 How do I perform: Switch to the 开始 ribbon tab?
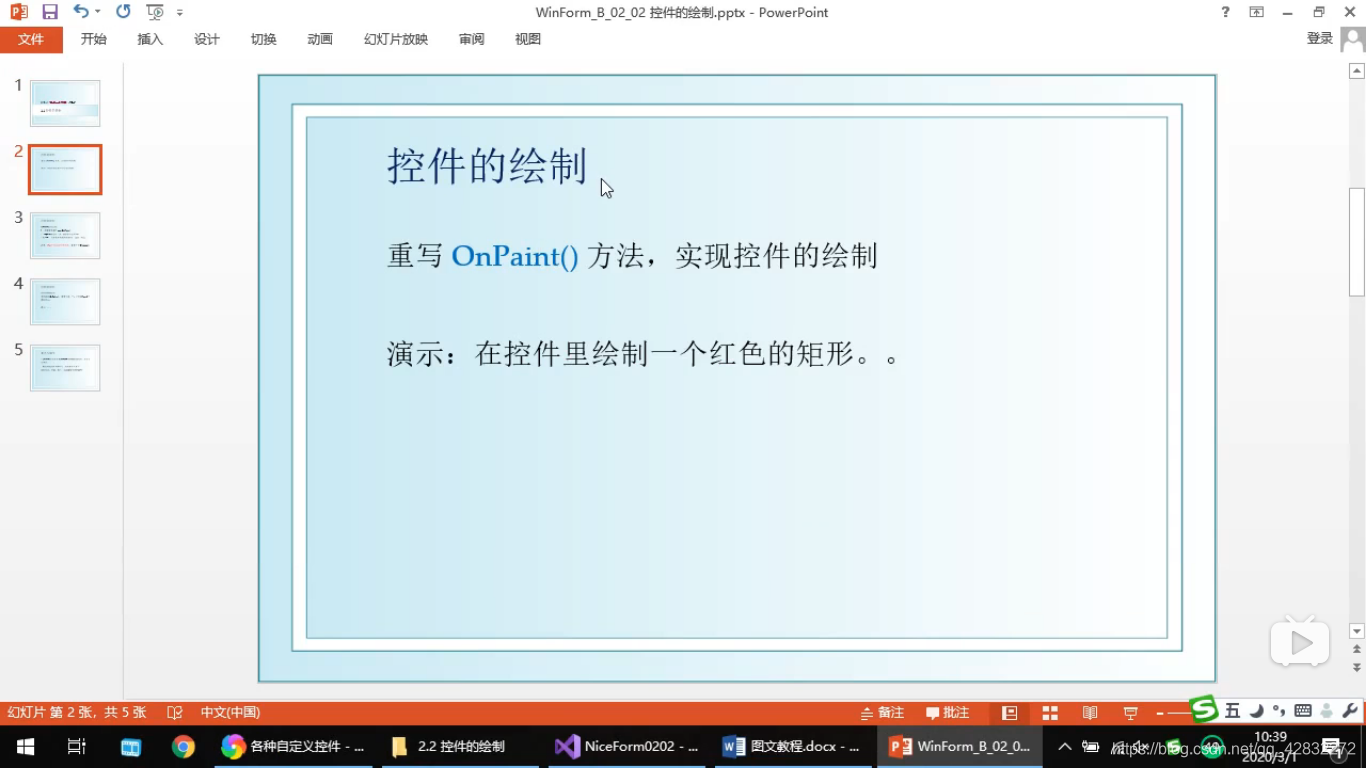click(94, 39)
